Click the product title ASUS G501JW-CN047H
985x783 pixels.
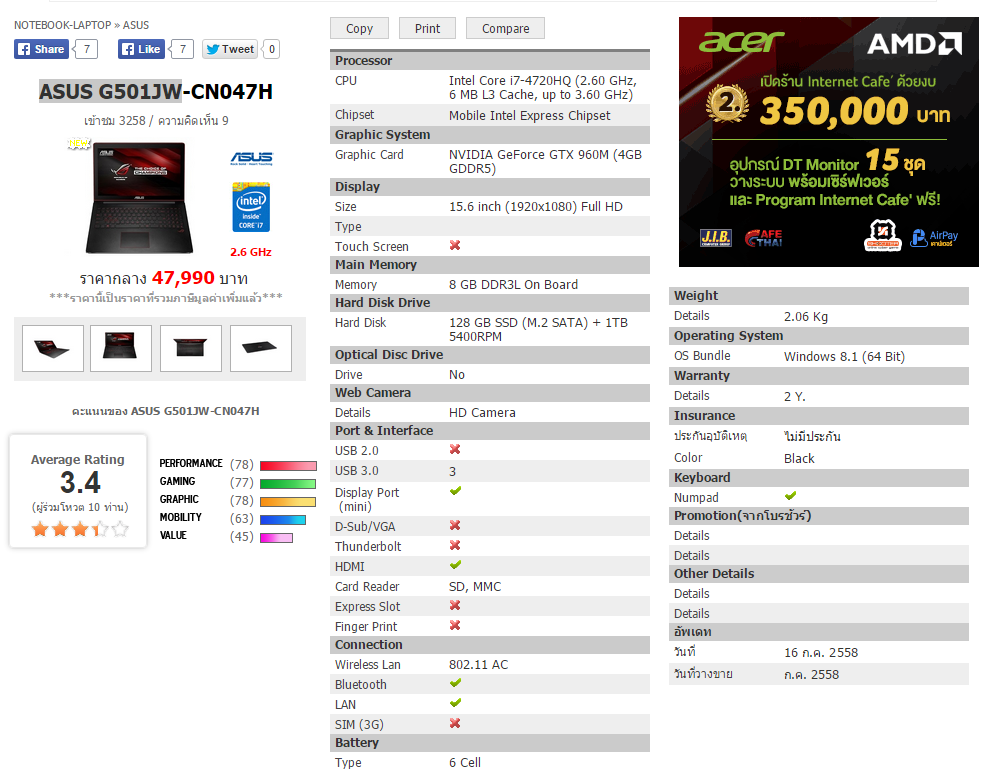[x=156, y=92]
